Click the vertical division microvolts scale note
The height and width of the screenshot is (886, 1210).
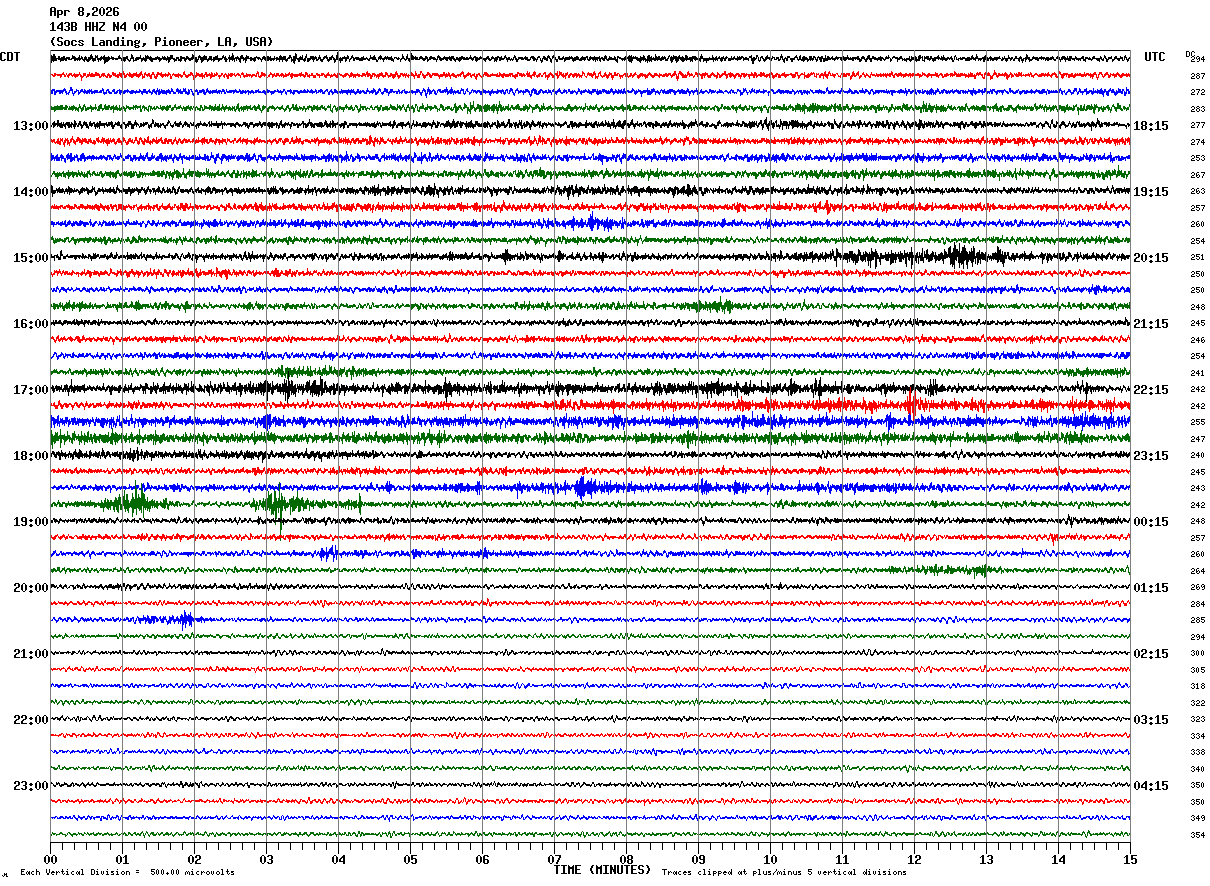click(127, 872)
